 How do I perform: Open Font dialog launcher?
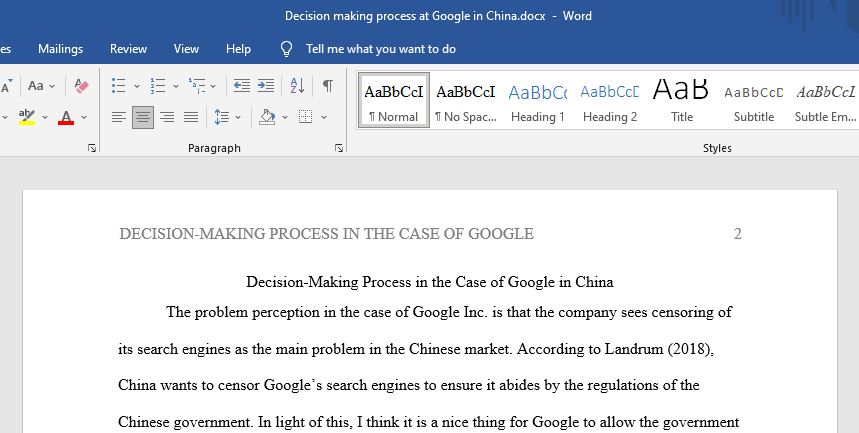(x=92, y=148)
